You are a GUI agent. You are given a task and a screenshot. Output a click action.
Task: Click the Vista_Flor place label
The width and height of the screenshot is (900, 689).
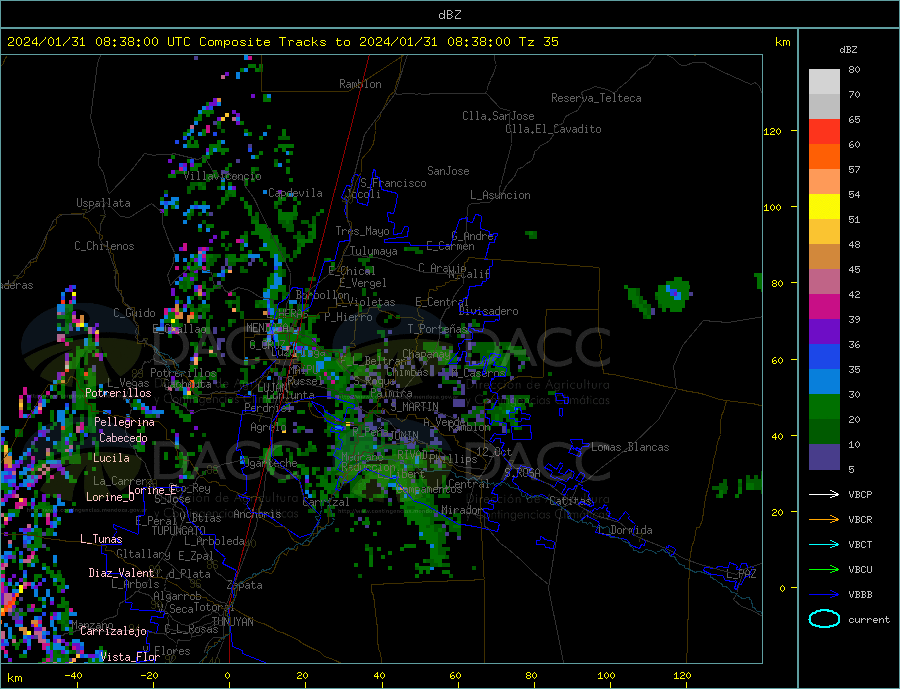[130, 657]
